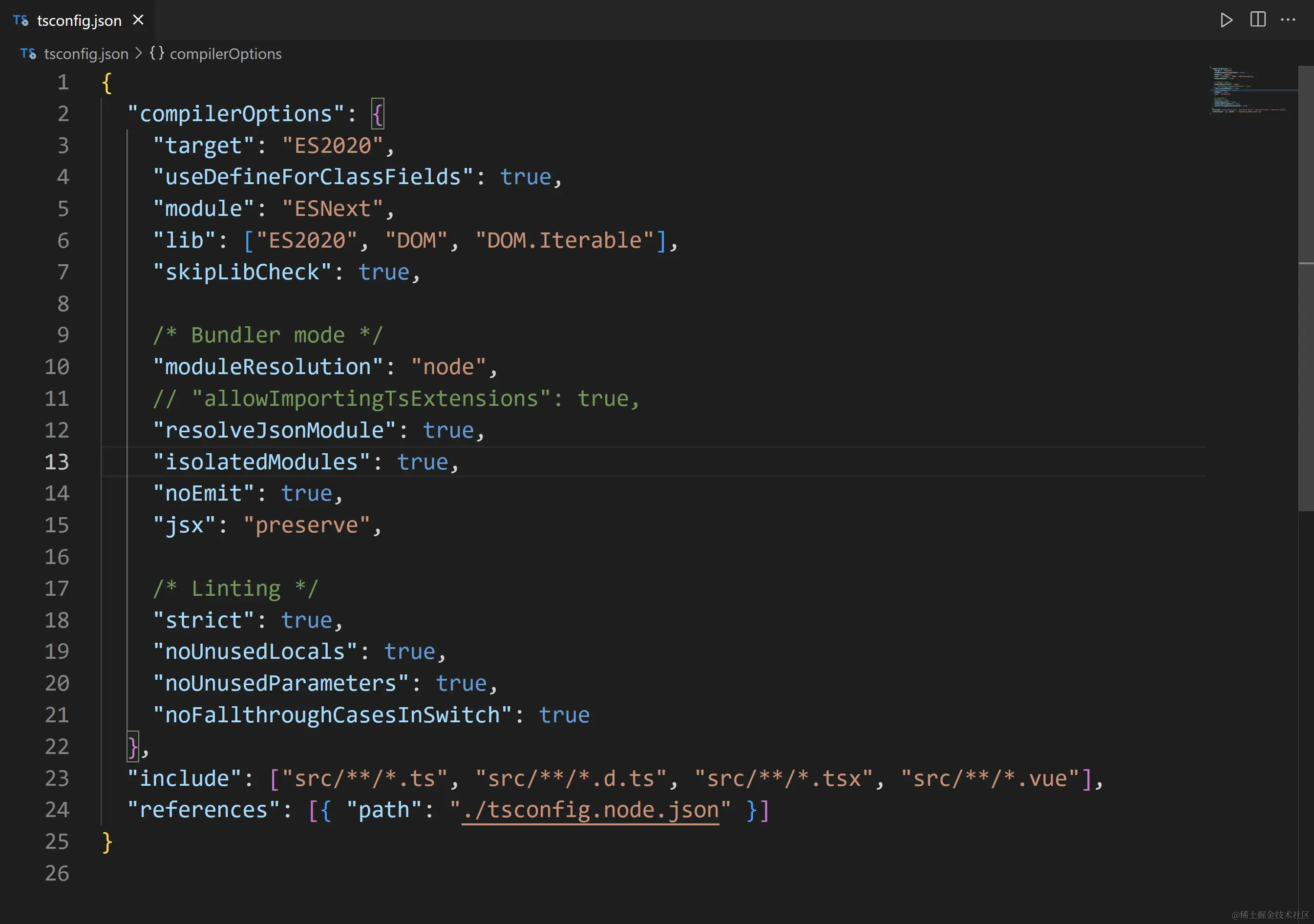The width and height of the screenshot is (1314, 924).
Task: Click the TS icon on the tab
Action: (x=21, y=21)
